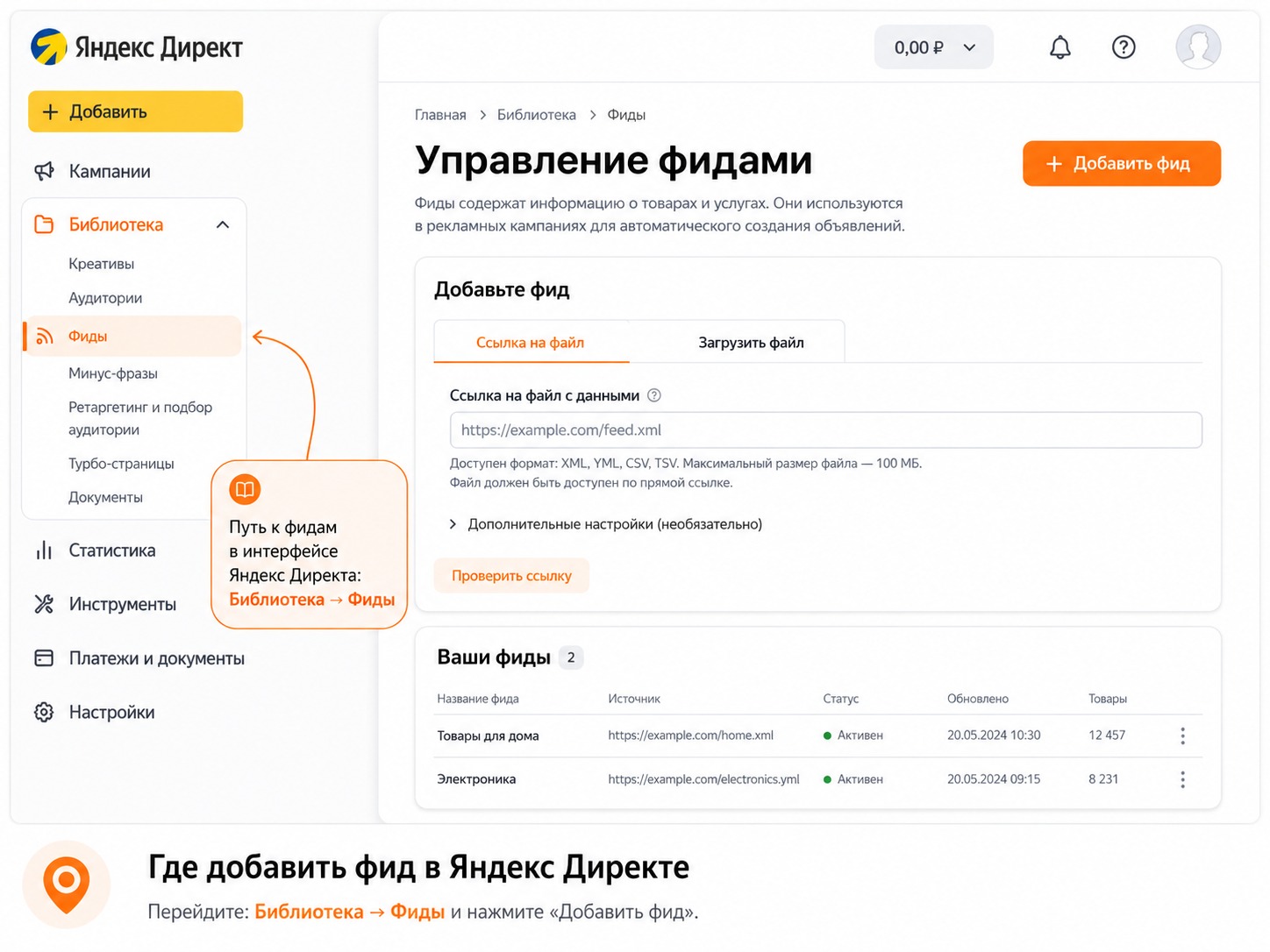
Task: Click the Статус column header
Action: [840, 699]
